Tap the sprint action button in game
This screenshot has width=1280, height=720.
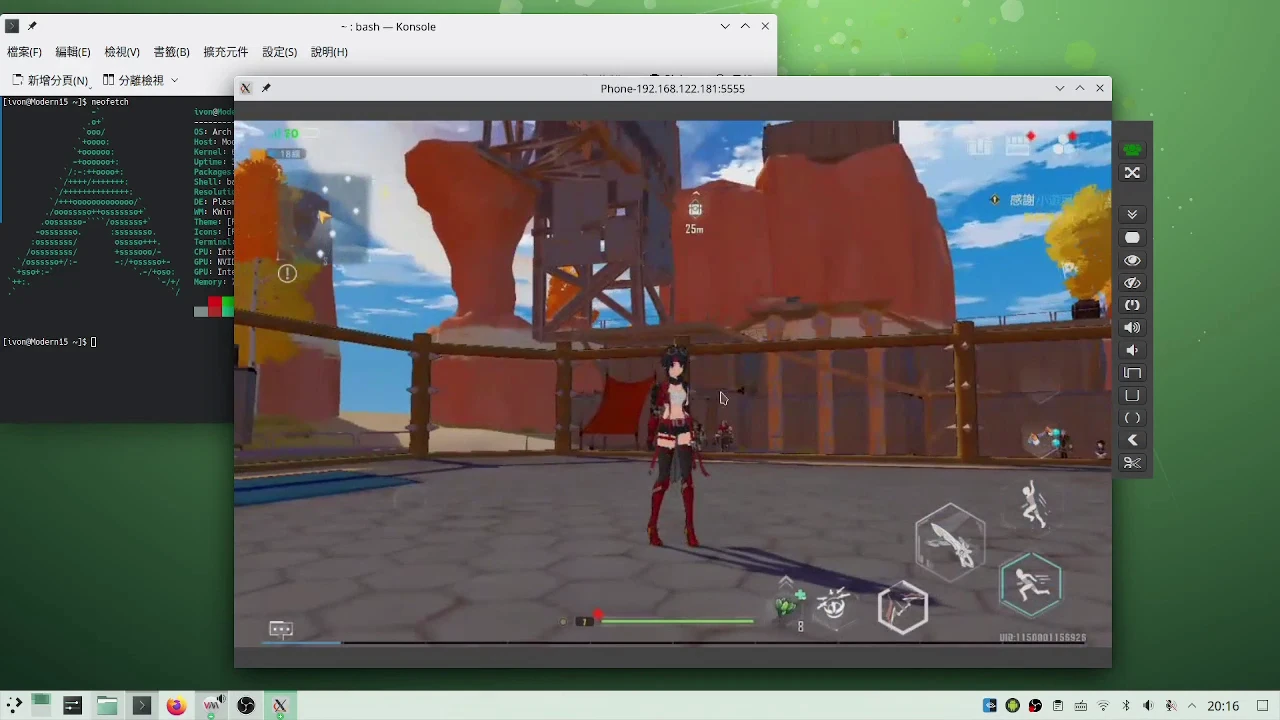(1031, 585)
